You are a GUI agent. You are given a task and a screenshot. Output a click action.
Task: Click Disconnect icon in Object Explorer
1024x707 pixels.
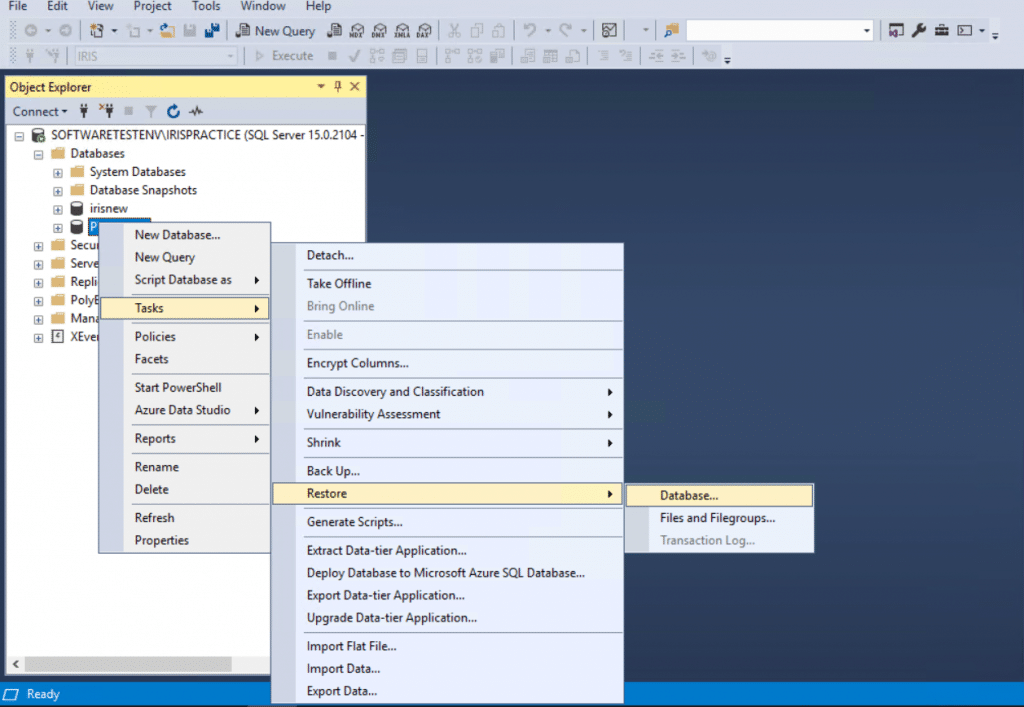click(x=106, y=112)
